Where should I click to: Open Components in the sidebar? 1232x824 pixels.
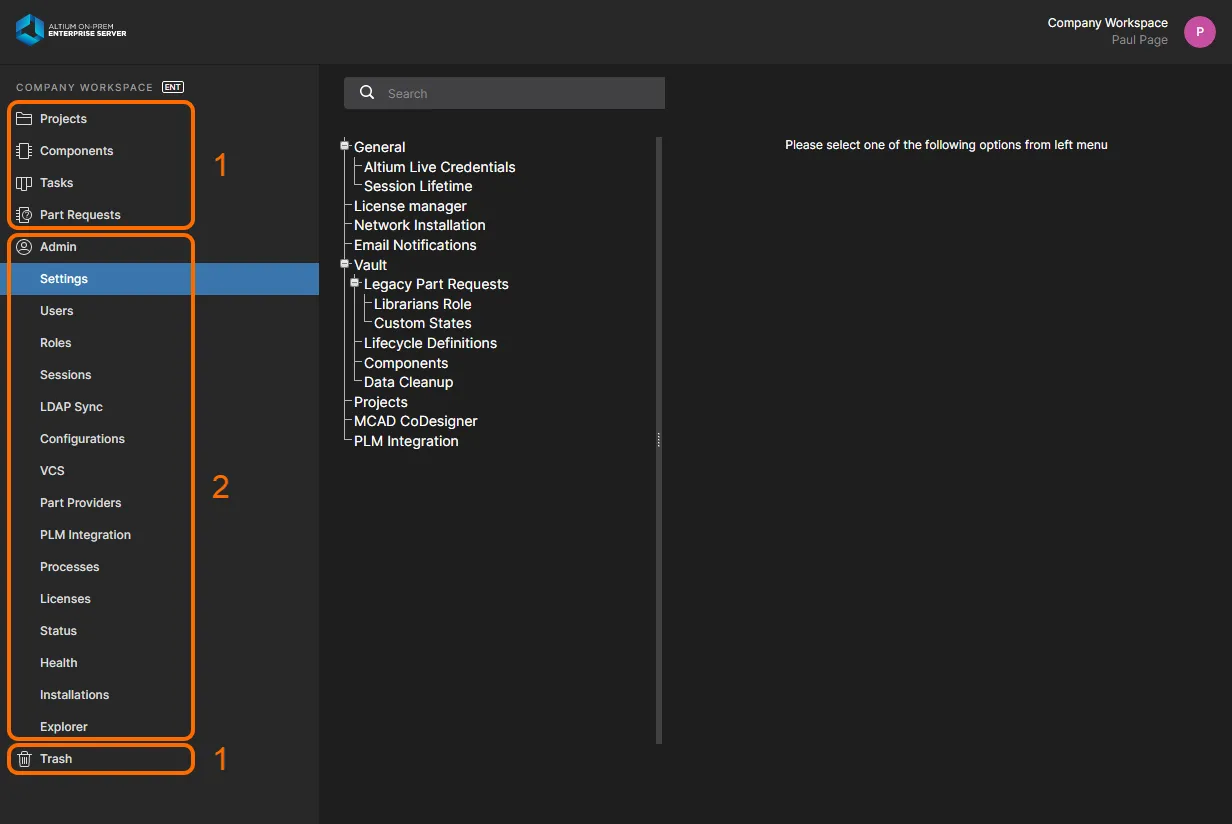click(77, 151)
